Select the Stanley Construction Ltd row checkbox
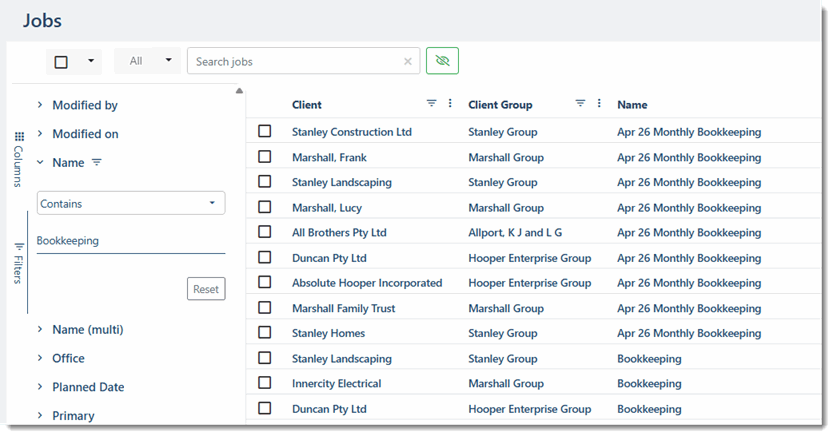This screenshot has width=829, height=432. [264, 131]
